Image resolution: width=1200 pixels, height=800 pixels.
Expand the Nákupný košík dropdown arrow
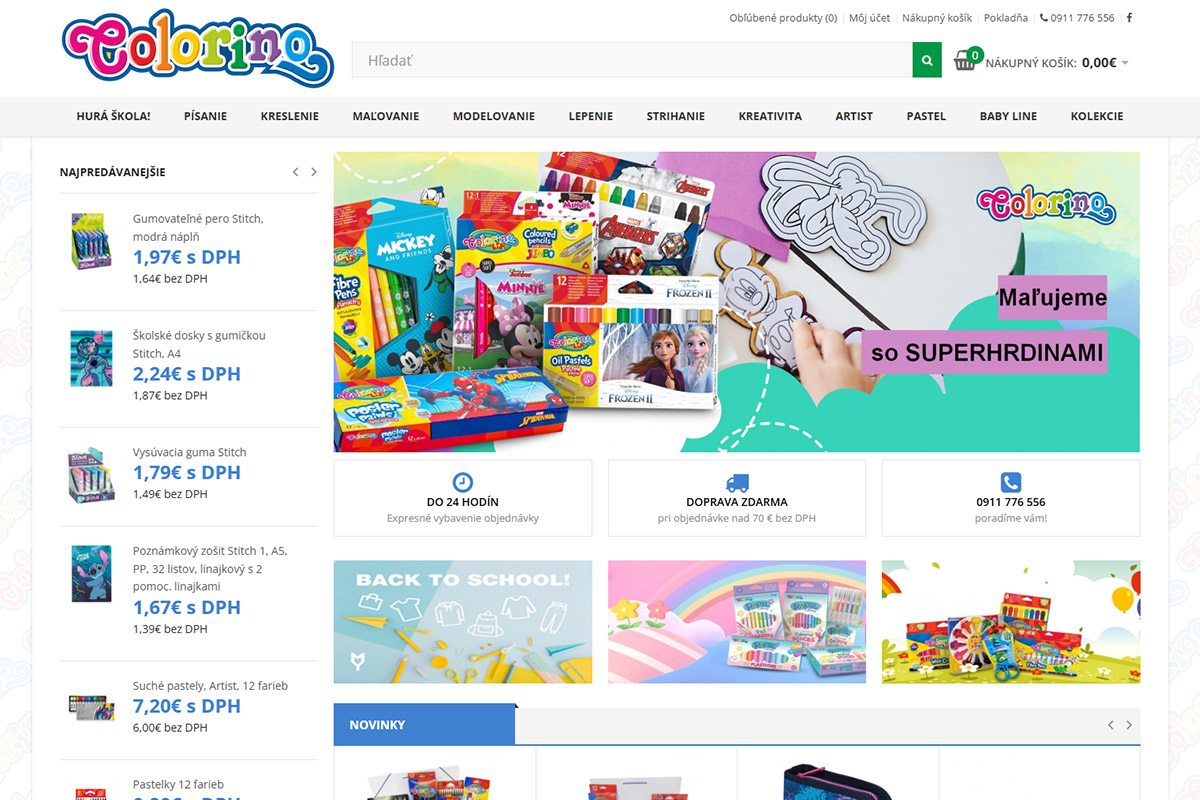coord(1125,63)
